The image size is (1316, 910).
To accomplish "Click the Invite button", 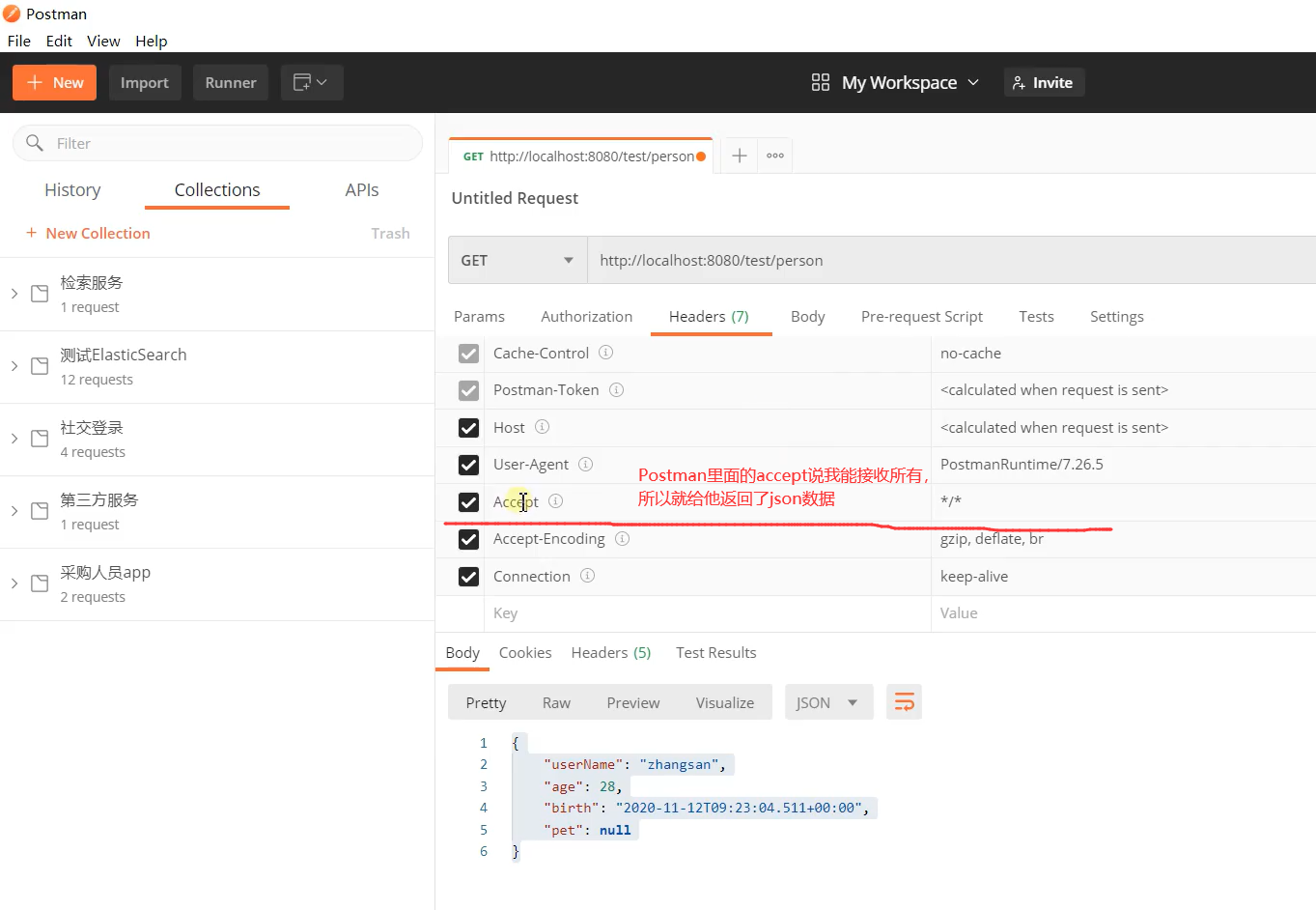I will (x=1044, y=82).
